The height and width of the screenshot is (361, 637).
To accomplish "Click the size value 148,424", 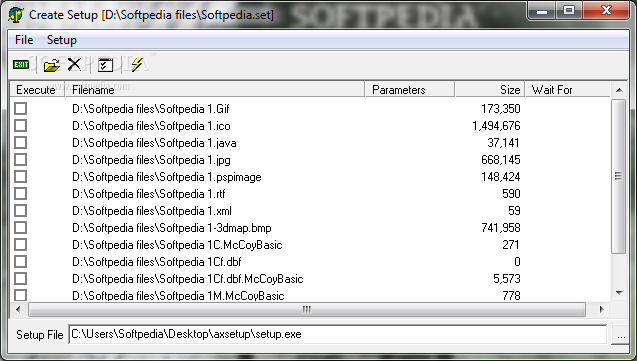I will tap(500, 177).
